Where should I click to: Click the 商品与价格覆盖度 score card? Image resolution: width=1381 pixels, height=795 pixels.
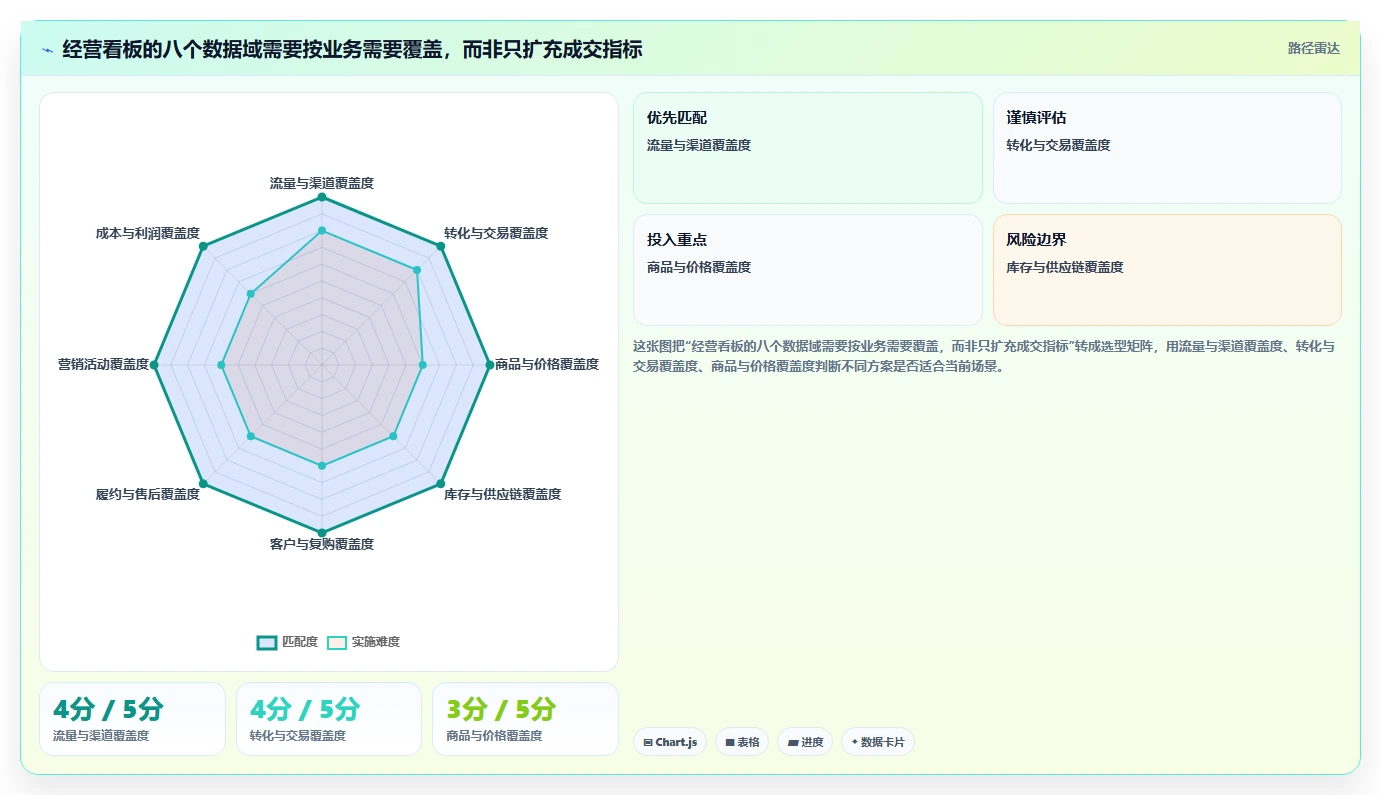point(525,719)
